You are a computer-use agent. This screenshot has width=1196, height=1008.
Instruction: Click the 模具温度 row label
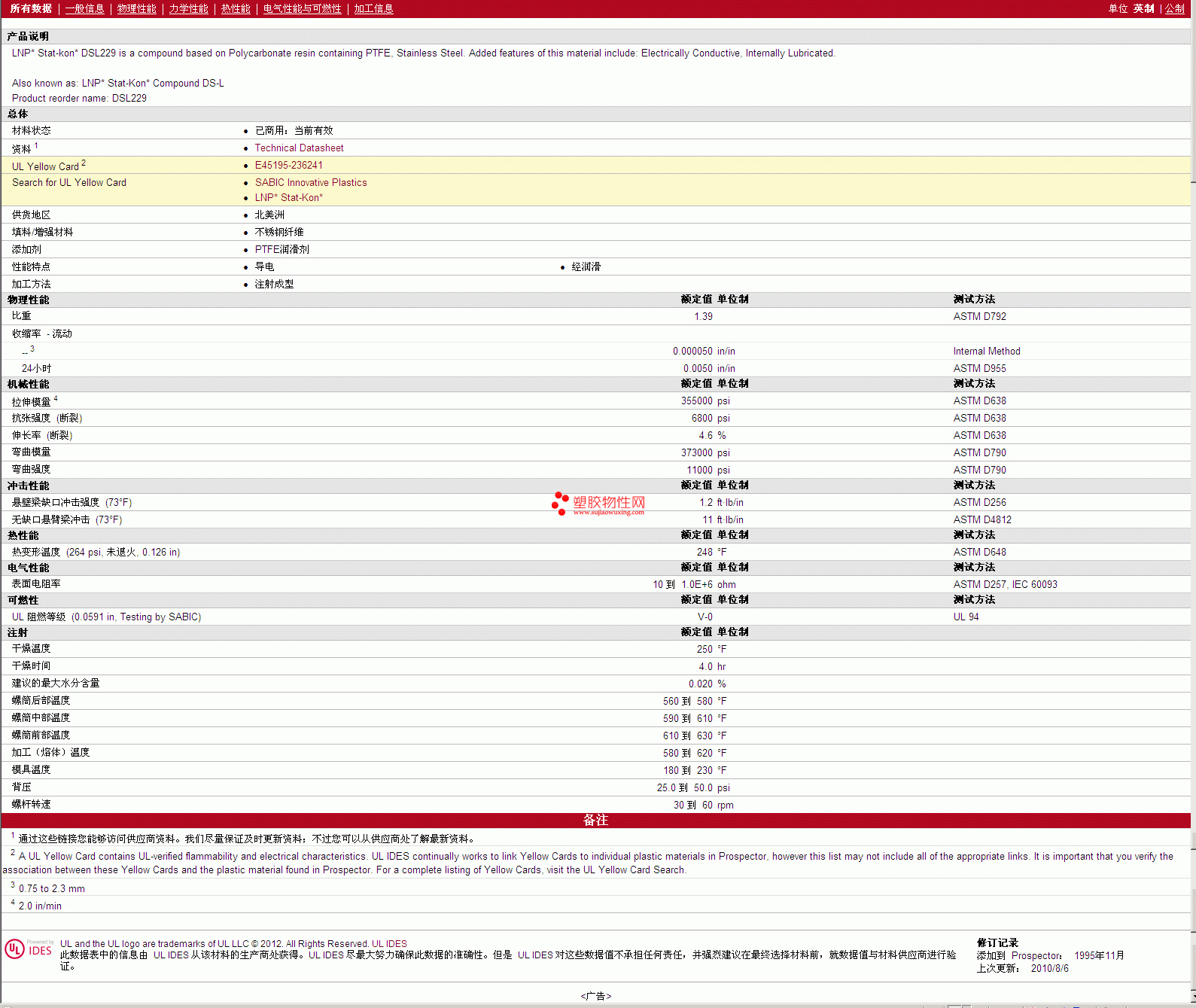(31, 770)
